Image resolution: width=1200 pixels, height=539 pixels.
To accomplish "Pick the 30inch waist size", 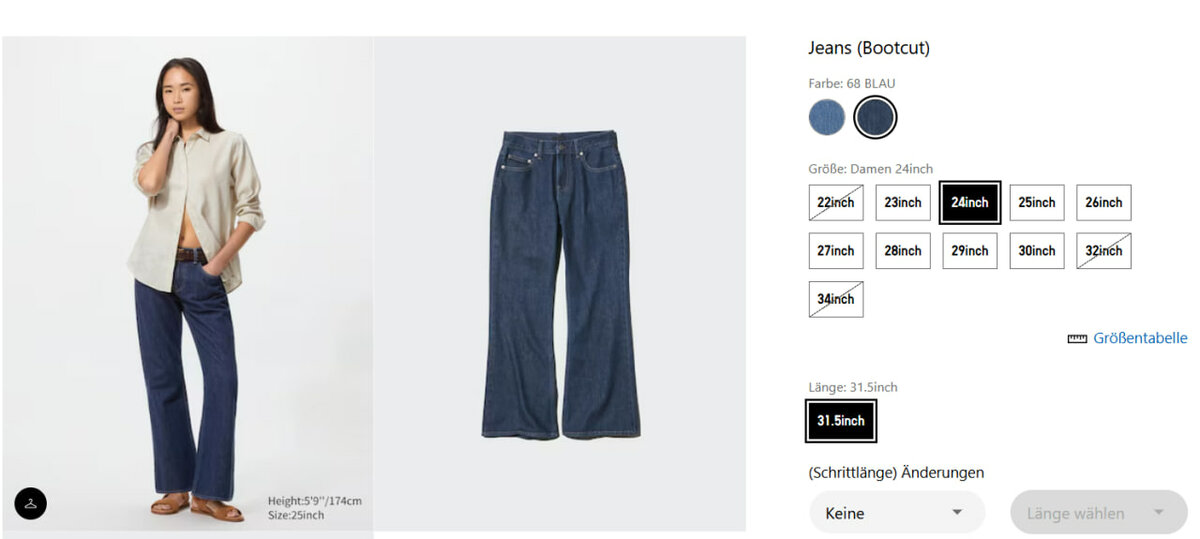I will [1037, 251].
